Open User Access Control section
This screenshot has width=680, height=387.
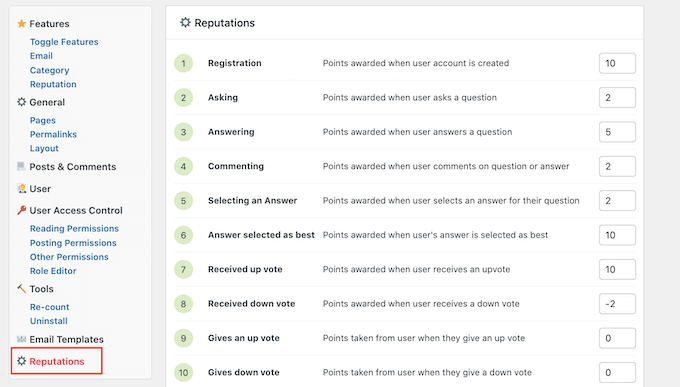point(76,210)
